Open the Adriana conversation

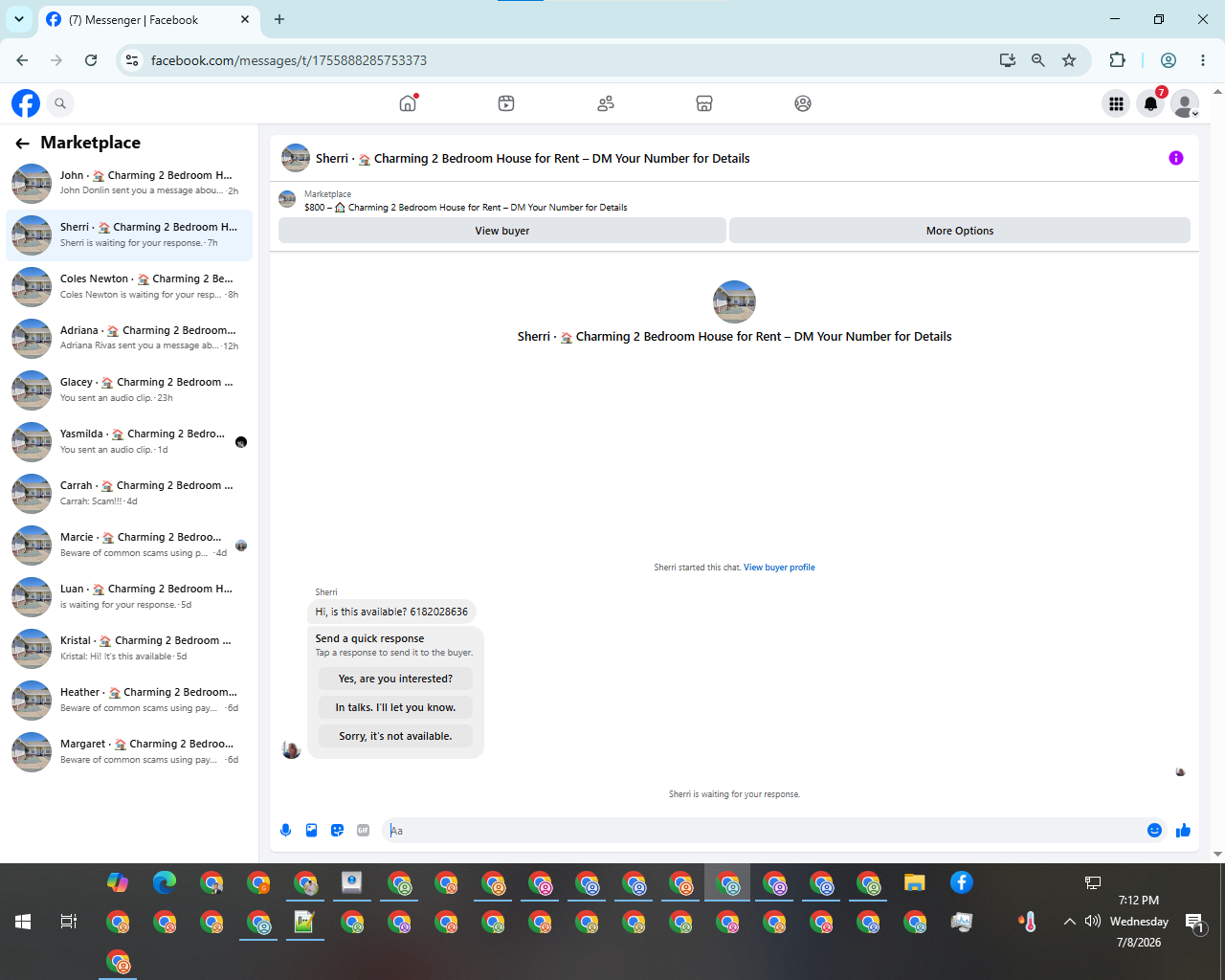(129, 338)
